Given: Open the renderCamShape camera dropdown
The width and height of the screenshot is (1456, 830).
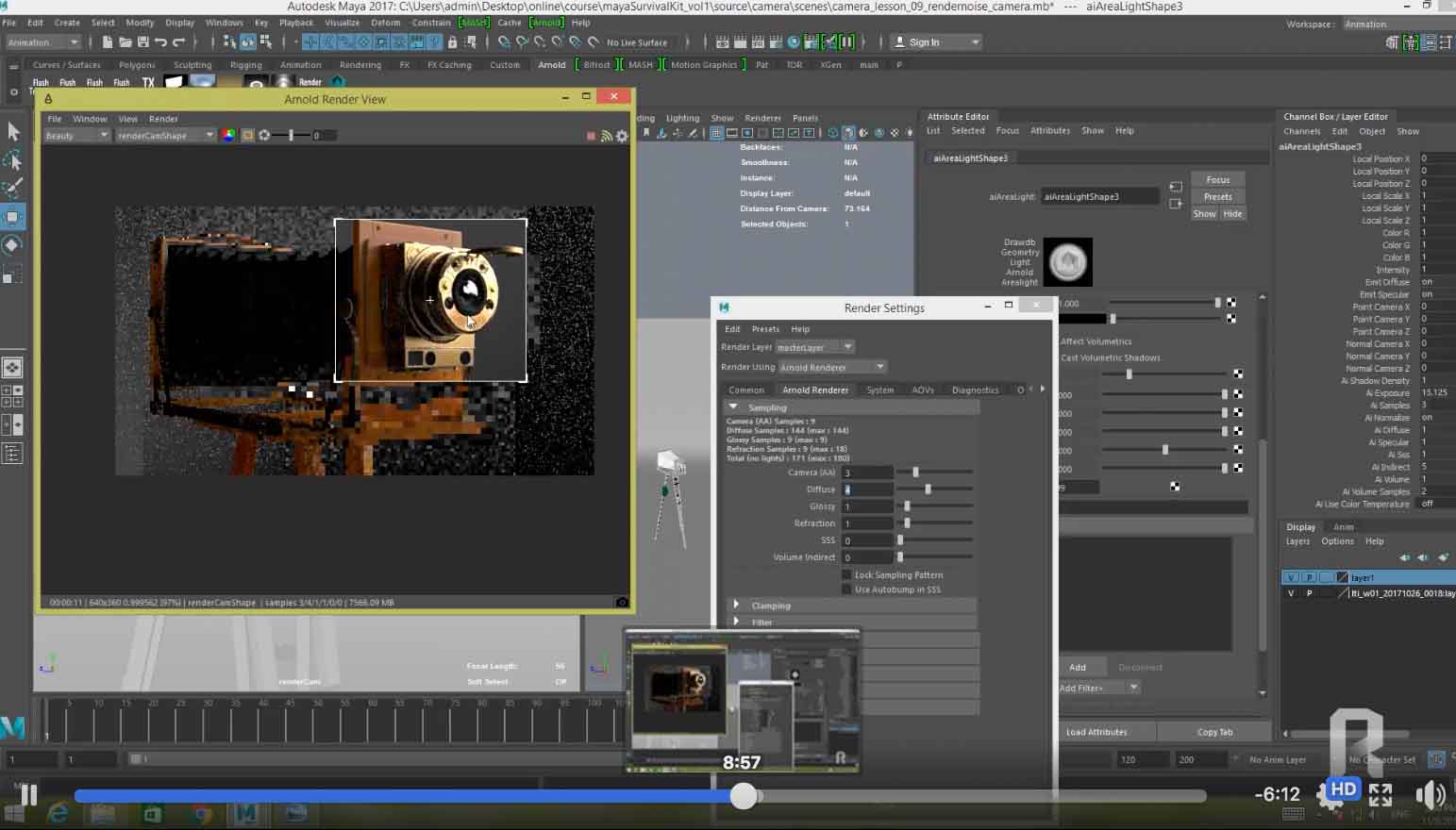Looking at the screenshot, I should 165,136.
